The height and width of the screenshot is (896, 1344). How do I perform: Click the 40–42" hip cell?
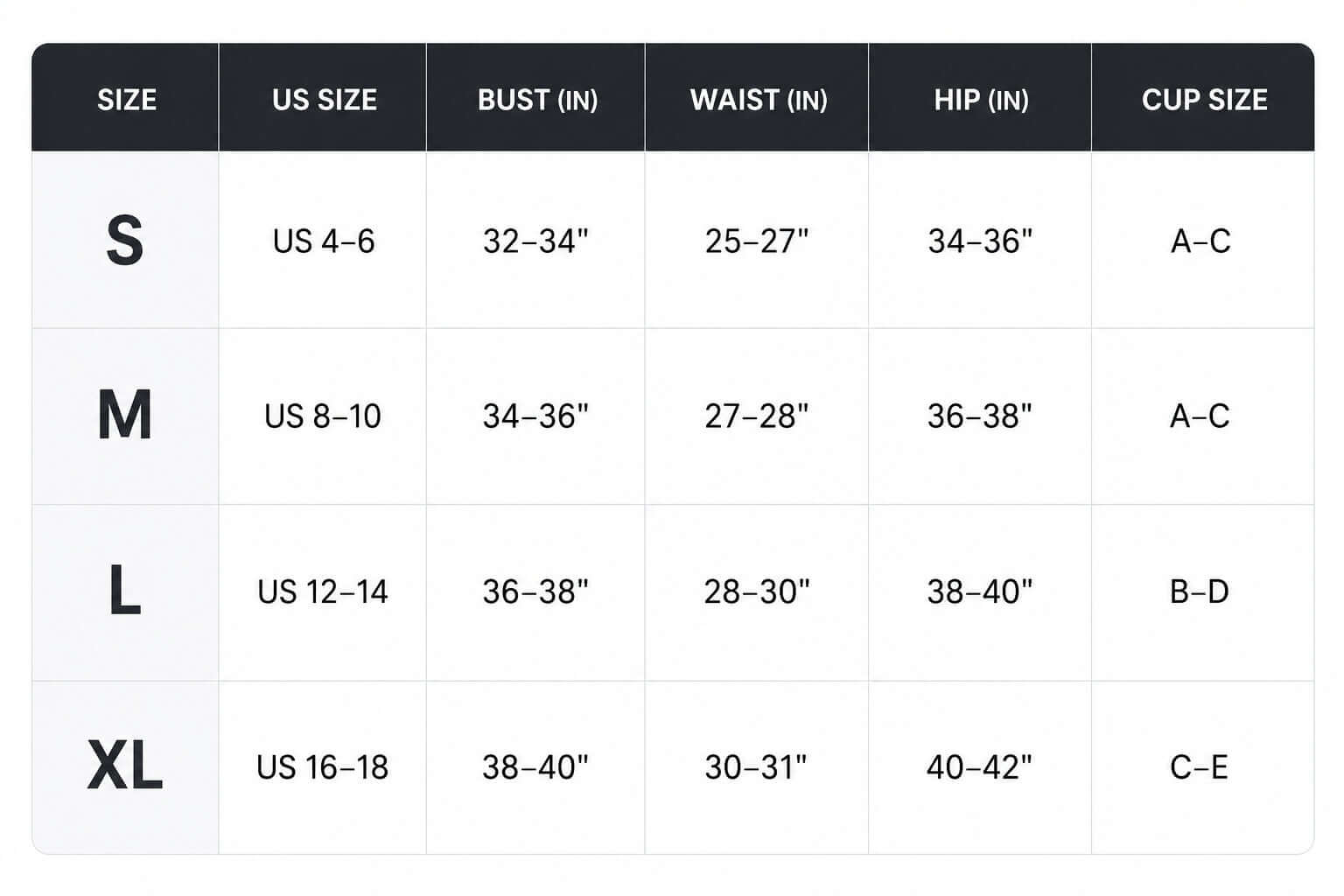coord(980,766)
